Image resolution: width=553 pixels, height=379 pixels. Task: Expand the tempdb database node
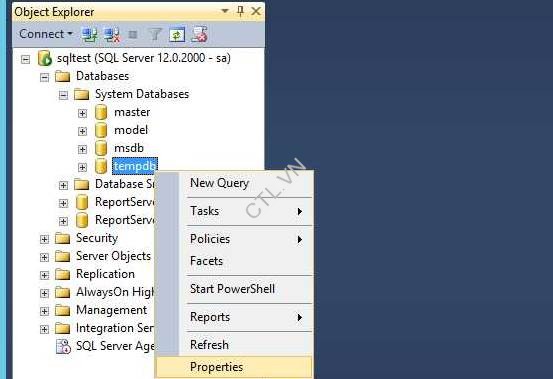click(x=82, y=167)
